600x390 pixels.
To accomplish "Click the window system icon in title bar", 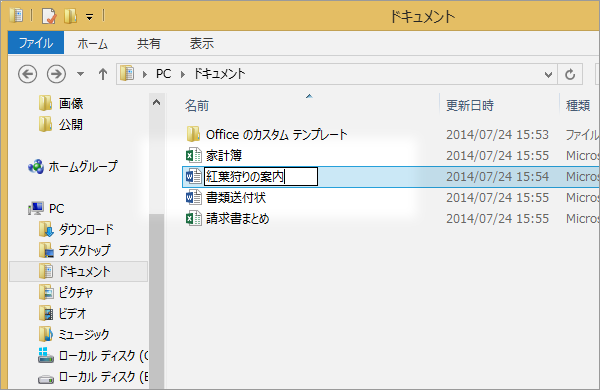I will click(16, 16).
